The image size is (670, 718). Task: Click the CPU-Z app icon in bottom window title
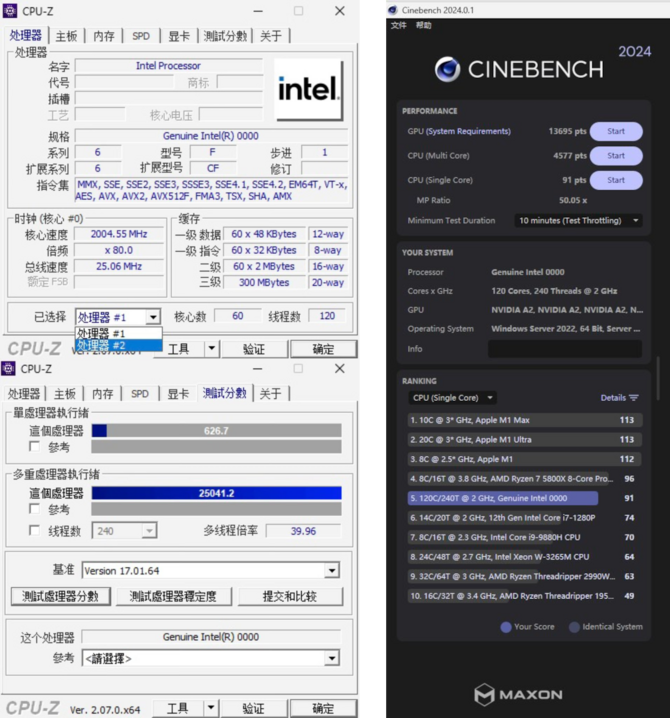(8, 369)
